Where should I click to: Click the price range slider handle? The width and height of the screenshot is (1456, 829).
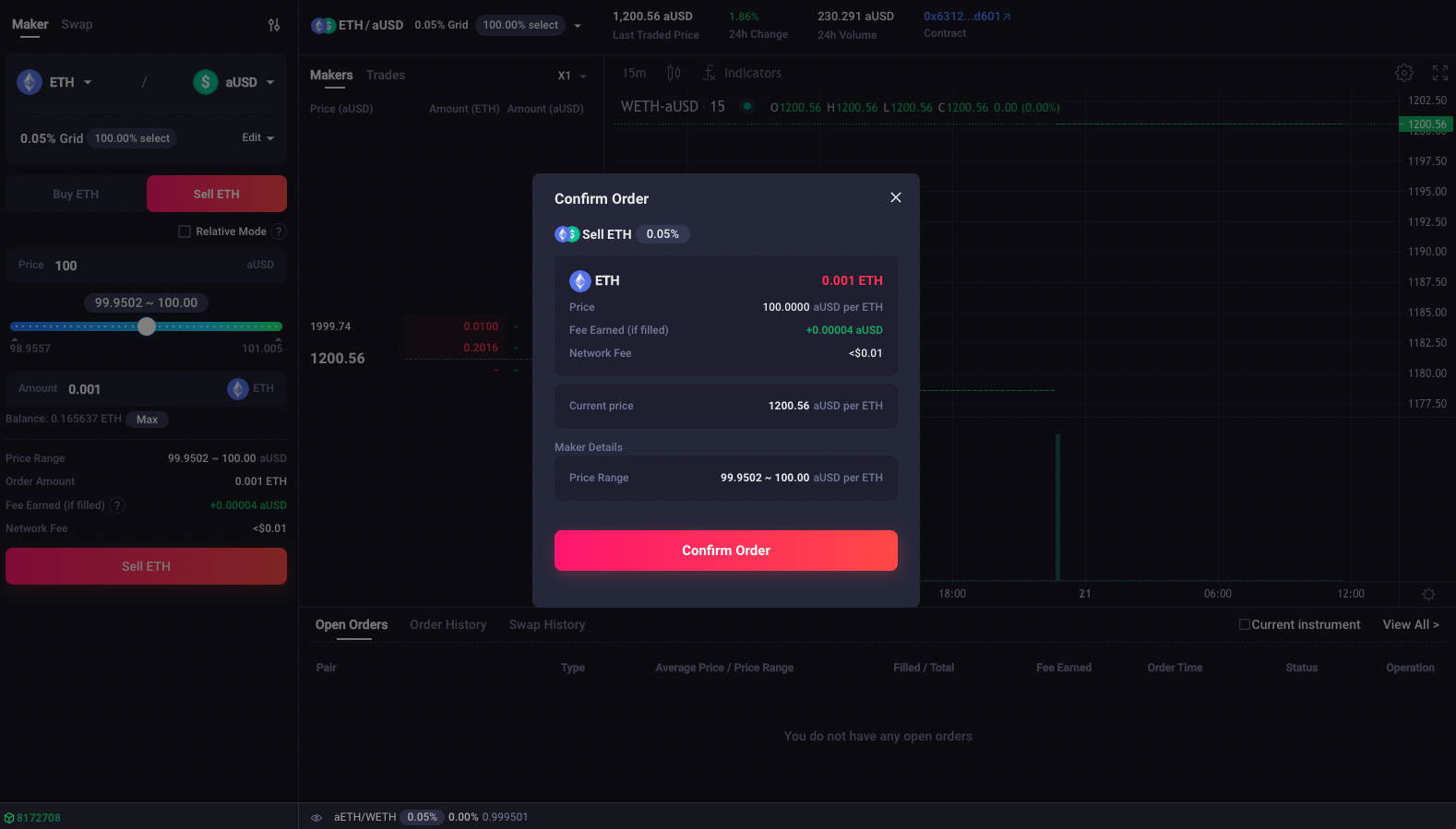click(x=147, y=326)
